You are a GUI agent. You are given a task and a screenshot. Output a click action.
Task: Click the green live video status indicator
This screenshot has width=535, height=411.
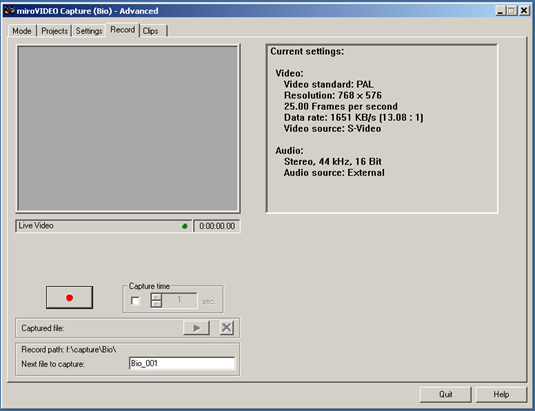pos(185,226)
